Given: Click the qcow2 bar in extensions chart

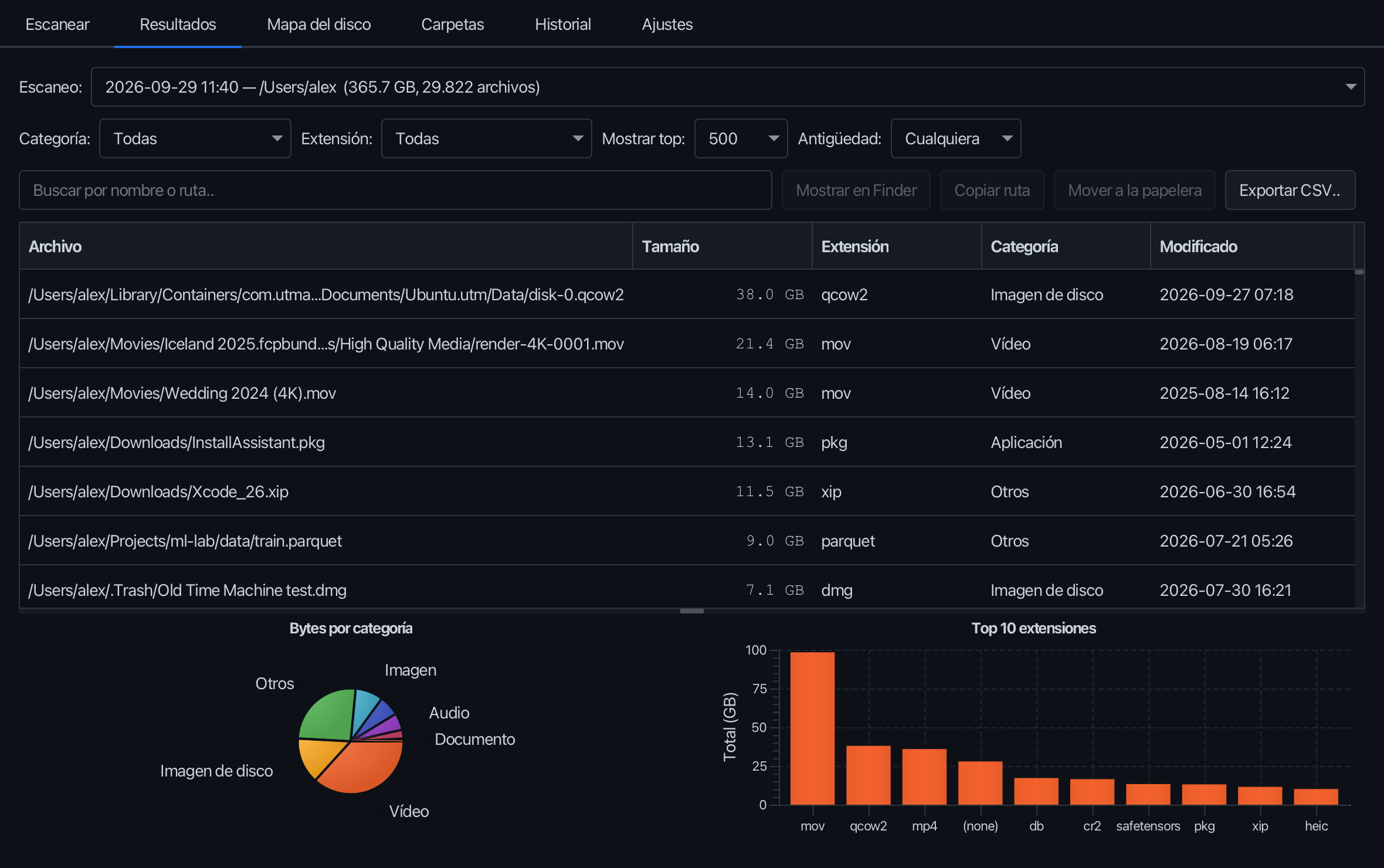Looking at the screenshot, I should (x=869, y=775).
